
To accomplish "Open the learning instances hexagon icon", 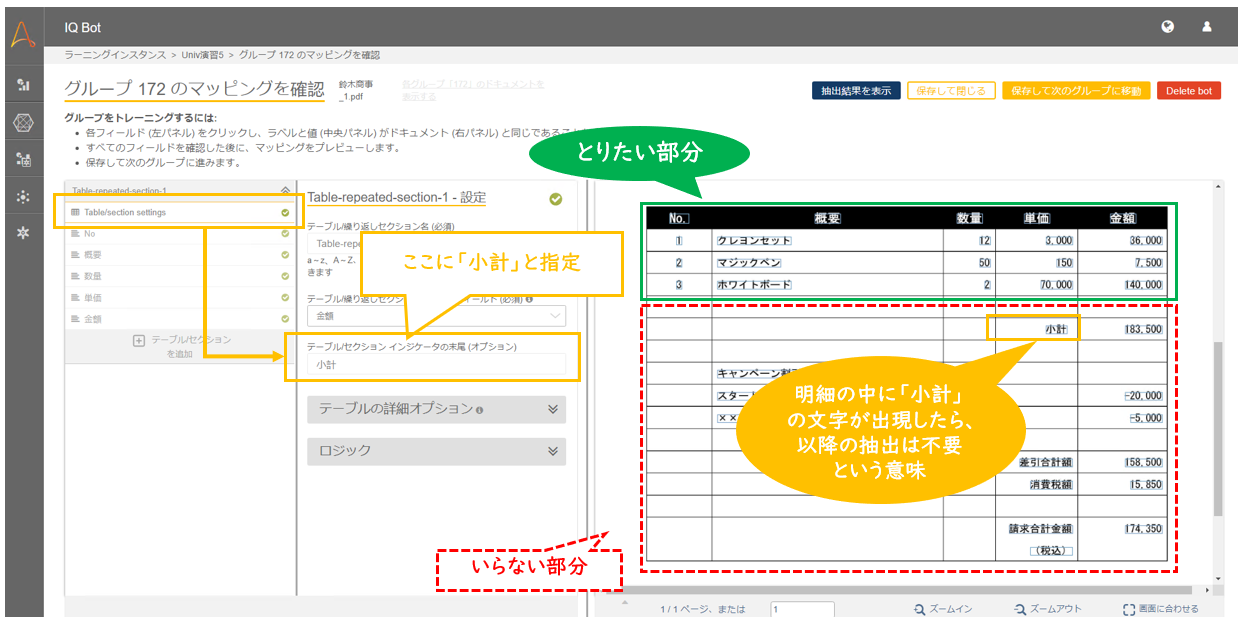I will click(23, 122).
